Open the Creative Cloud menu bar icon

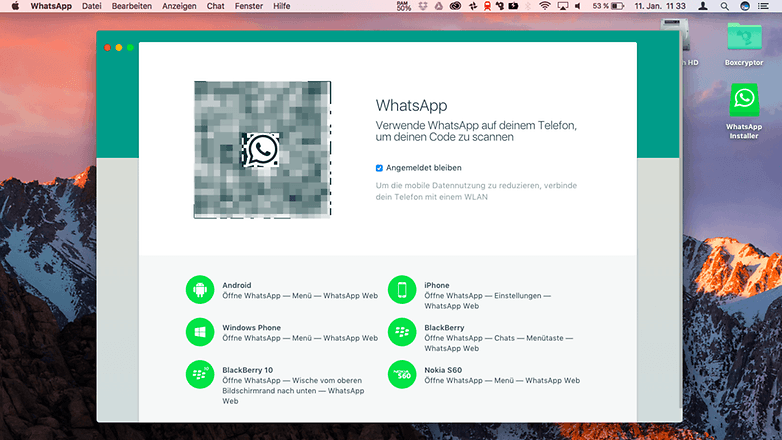(455, 6)
